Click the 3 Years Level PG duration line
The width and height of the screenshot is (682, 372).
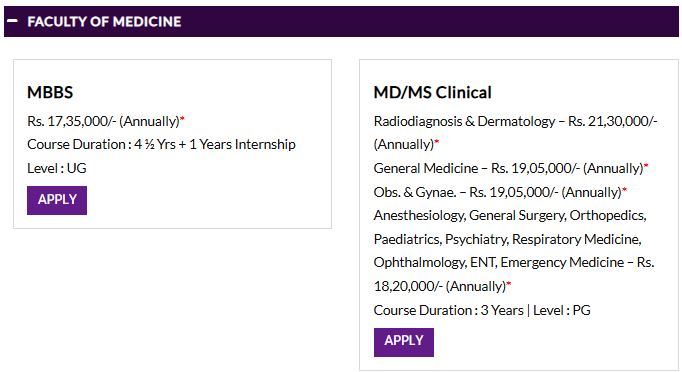[x=482, y=311]
